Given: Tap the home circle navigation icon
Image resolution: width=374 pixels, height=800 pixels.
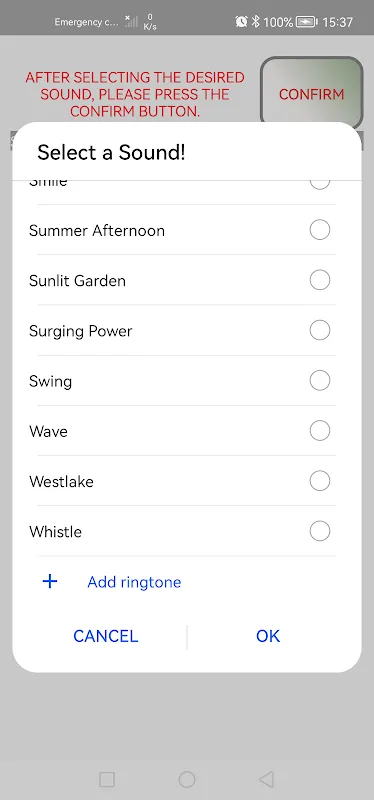Looking at the screenshot, I should (x=187, y=779).
